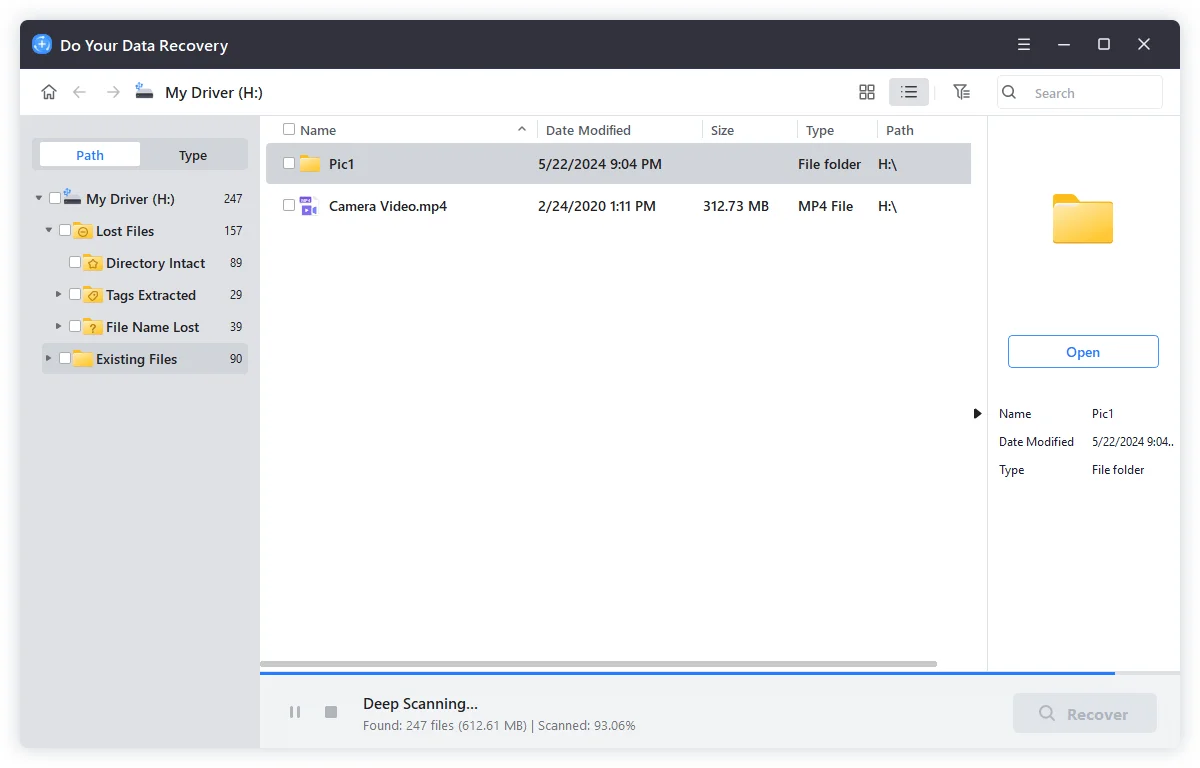Click inside the Search field
Viewport: 1200px width, 768px height.
click(x=1080, y=92)
